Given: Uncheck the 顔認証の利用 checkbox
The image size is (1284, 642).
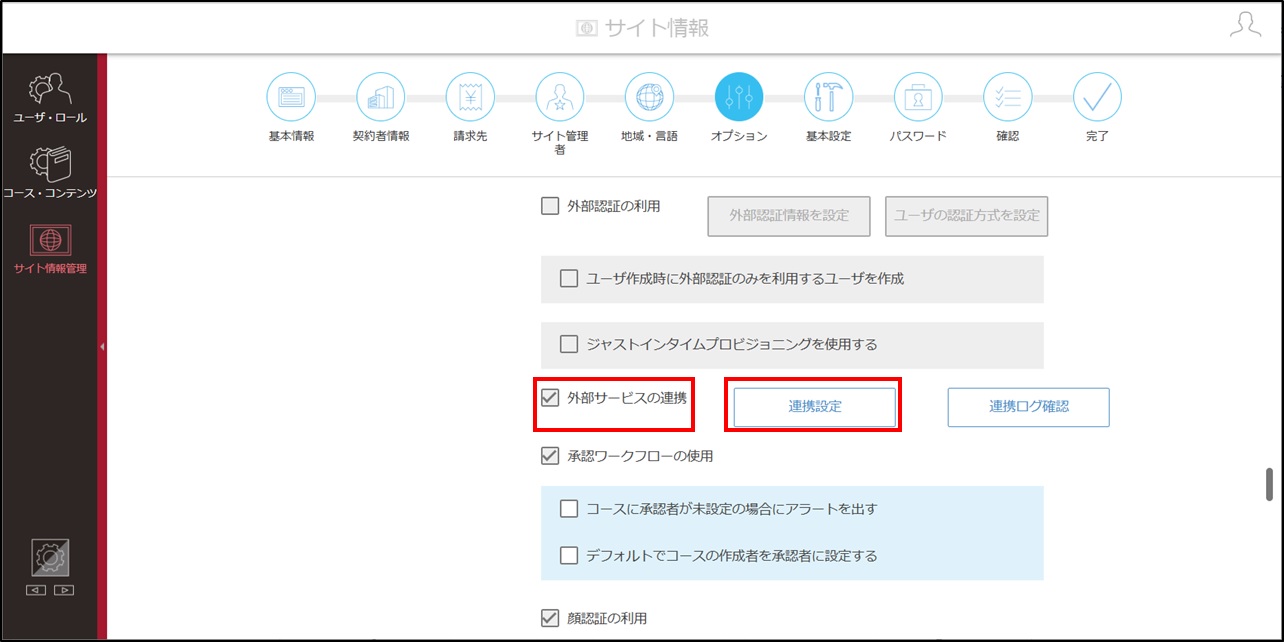Looking at the screenshot, I should click(550, 618).
